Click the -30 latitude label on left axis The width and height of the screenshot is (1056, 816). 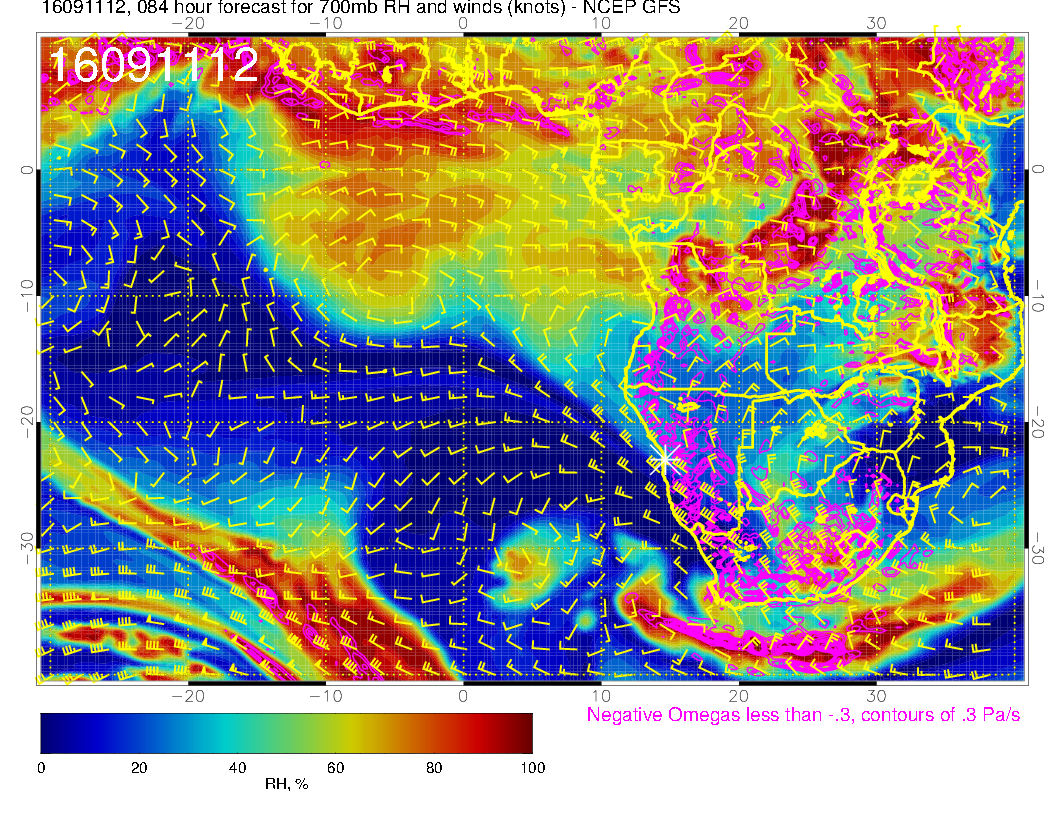pos(26,548)
